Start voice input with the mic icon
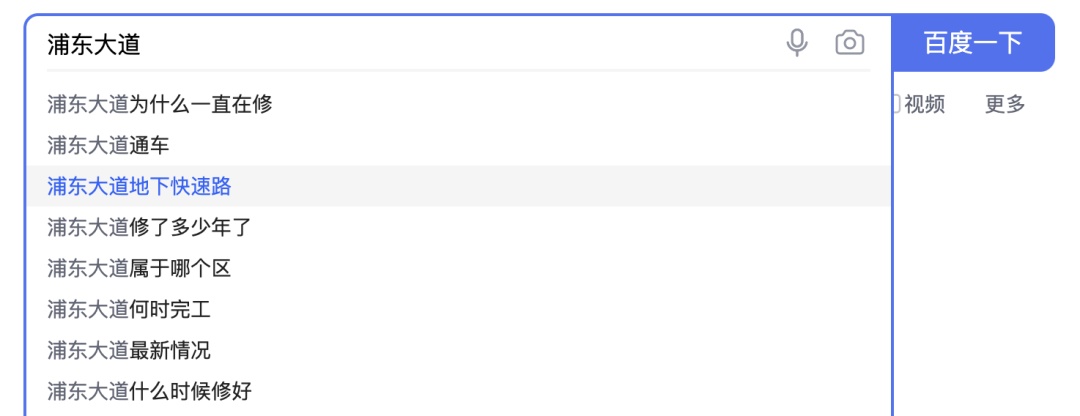The height and width of the screenshot is (416, 1080). (797, 43)
